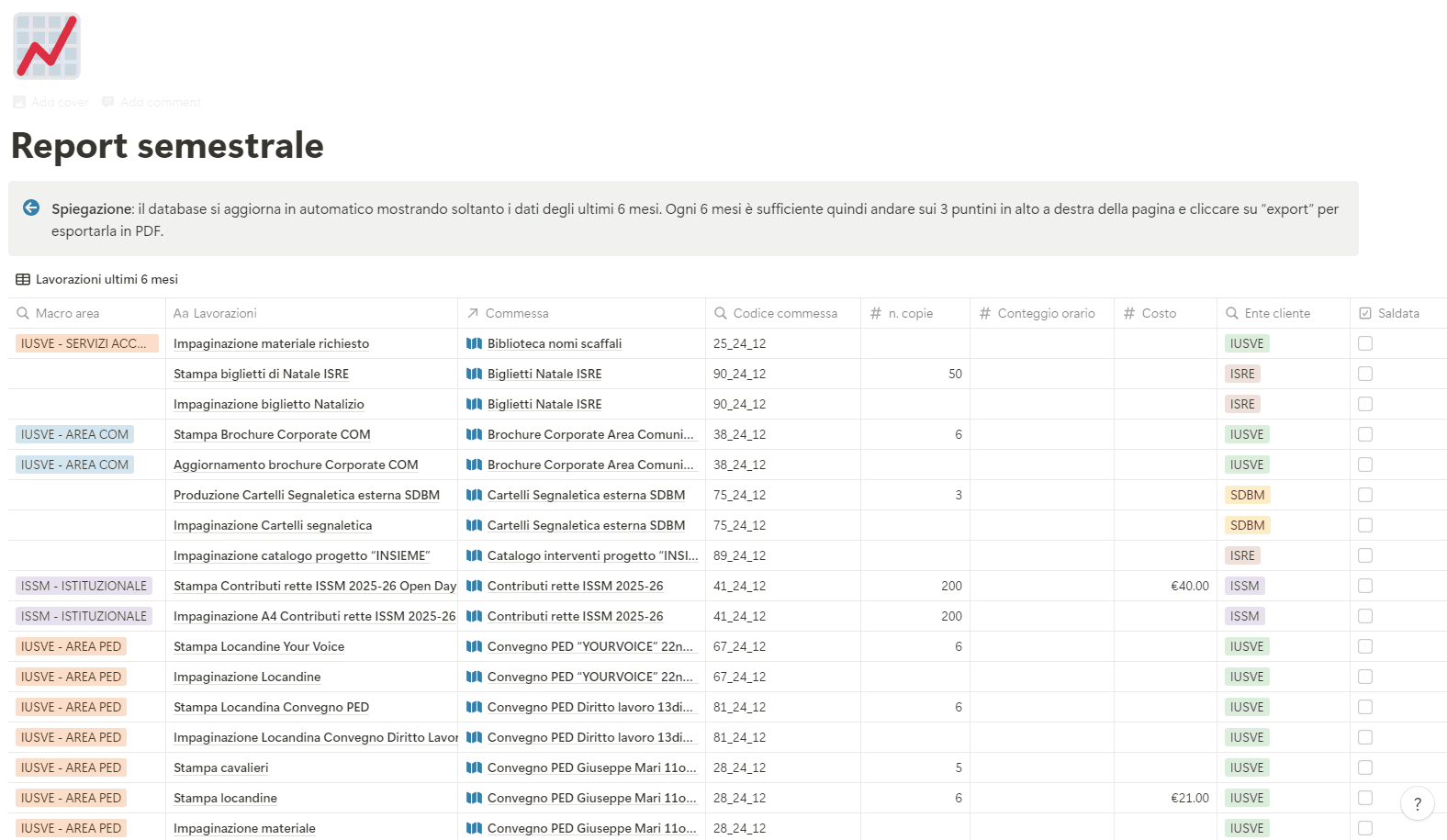Open the Macro area column header menu

pos(87,313)
